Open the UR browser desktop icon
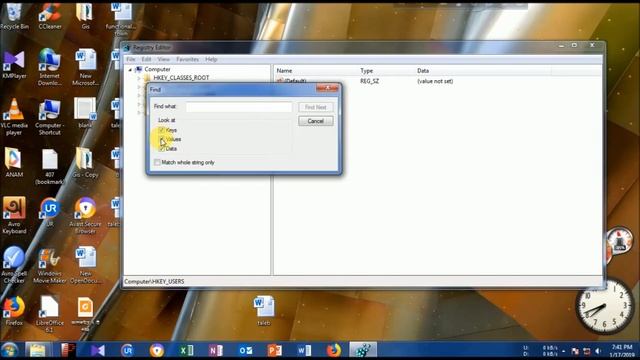This screenshot has height=360, width=640. click(x=50, y=212)
